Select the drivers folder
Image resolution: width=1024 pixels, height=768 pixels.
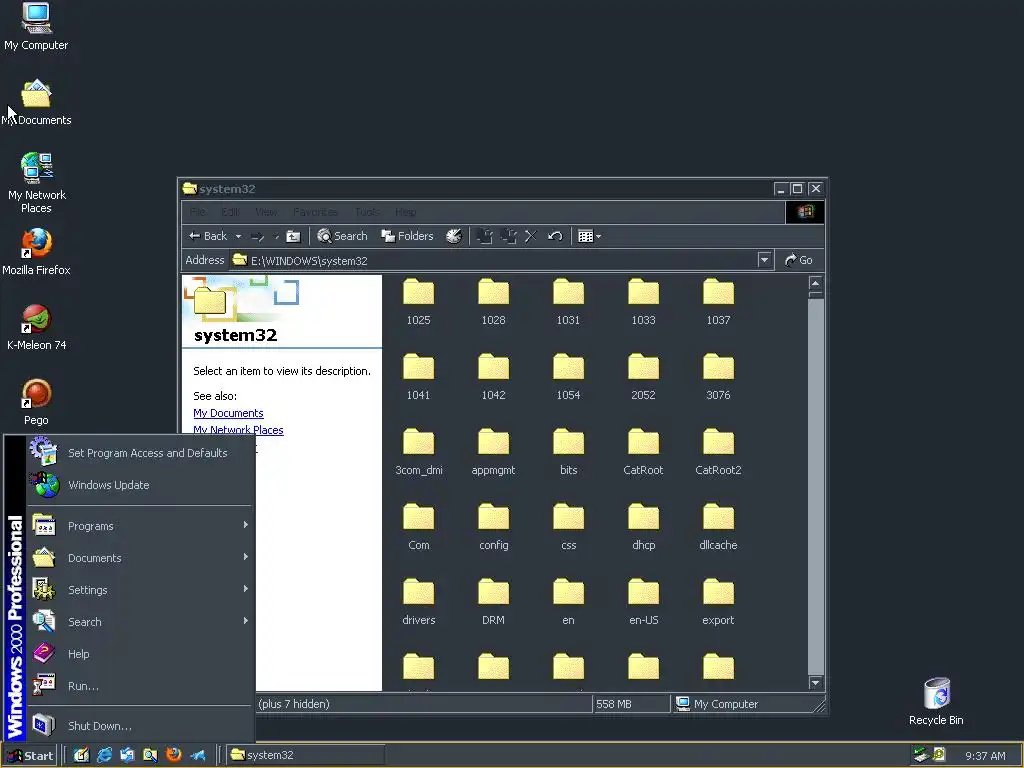419,602
